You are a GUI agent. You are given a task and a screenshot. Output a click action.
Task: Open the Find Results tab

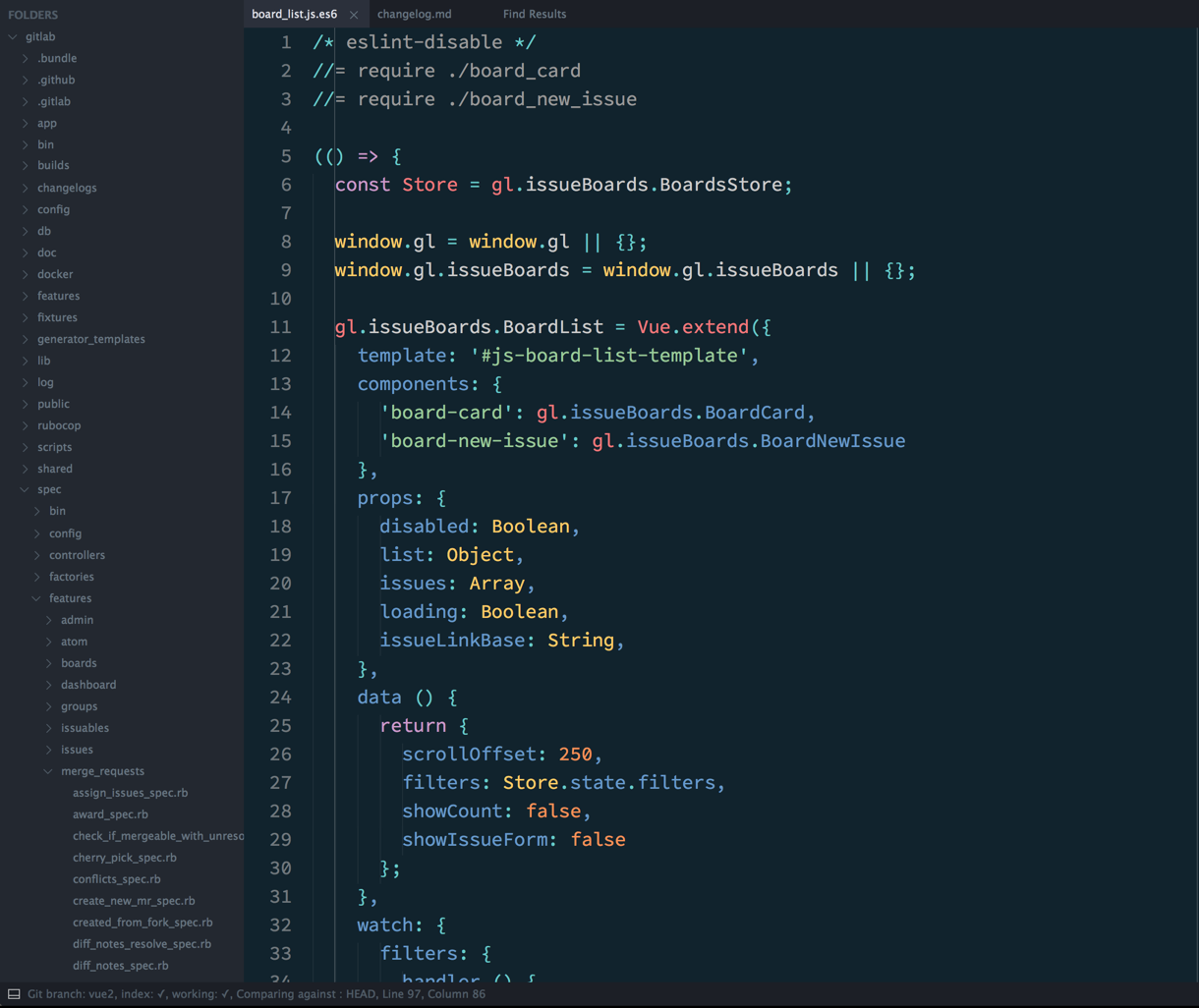(x=534, y=15)
